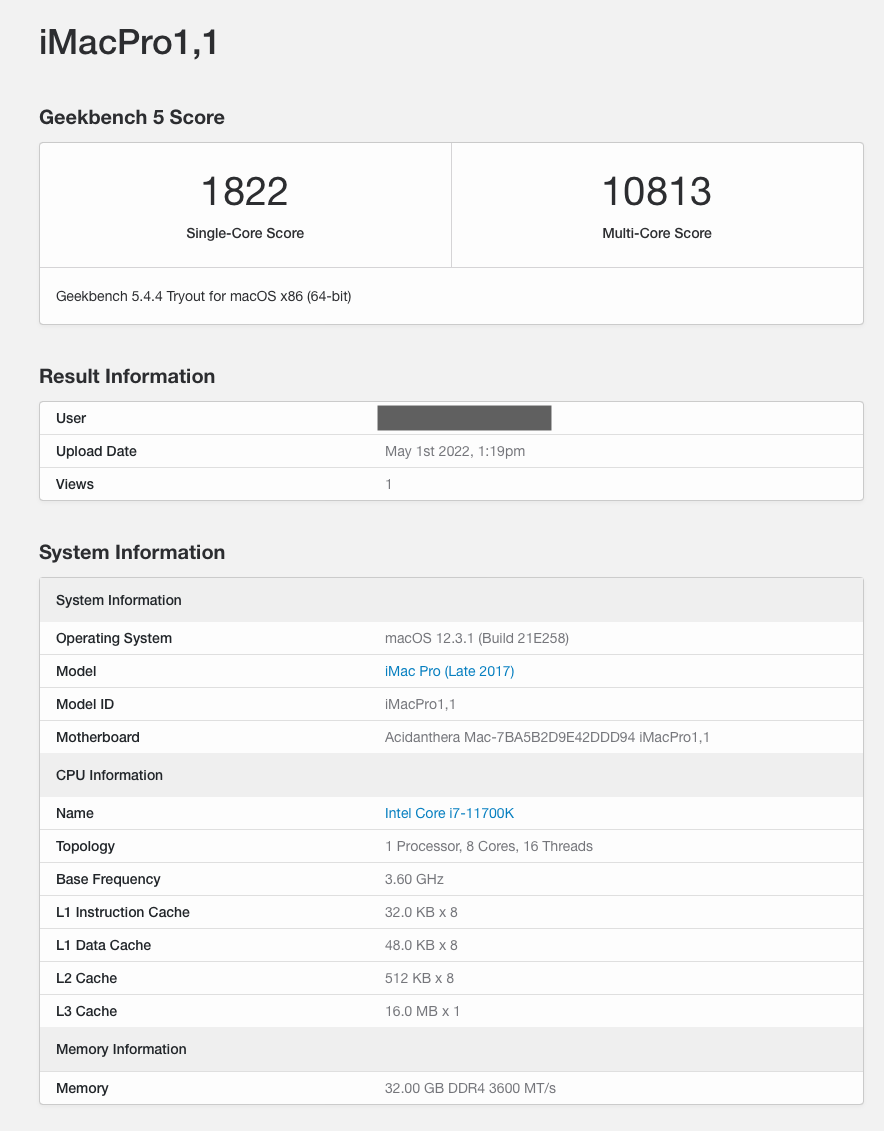Select L1 instruction cache value '32.0 KB x 8'
The height and width of the screenshot is (1131, 884).
tap(421, 913)
